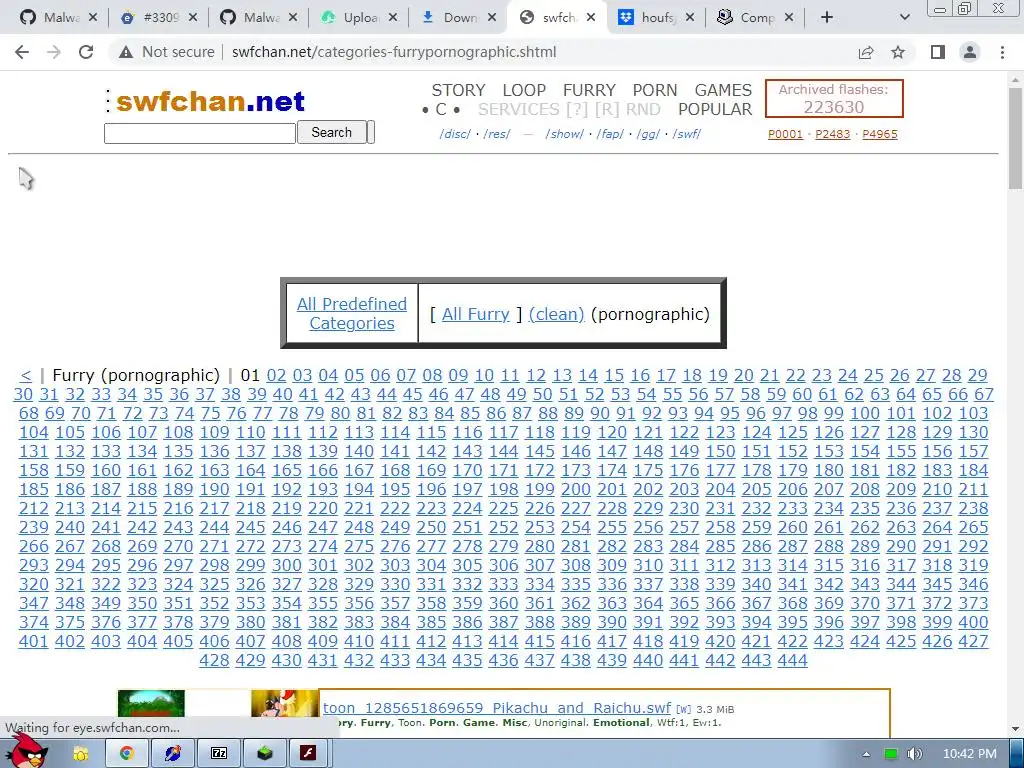Go to page 100
The height and width of the screenshot is (768, 1024).
[x=865, y=413]
